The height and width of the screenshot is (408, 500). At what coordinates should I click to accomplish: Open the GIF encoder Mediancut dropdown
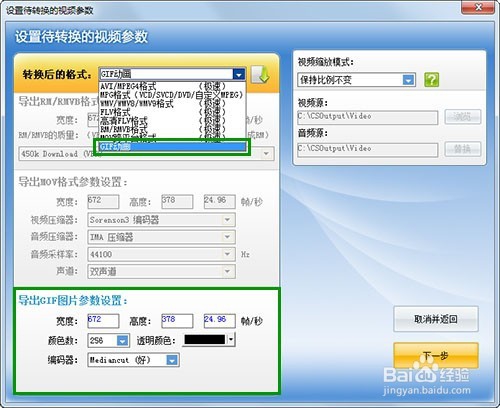tap(172, 360)
